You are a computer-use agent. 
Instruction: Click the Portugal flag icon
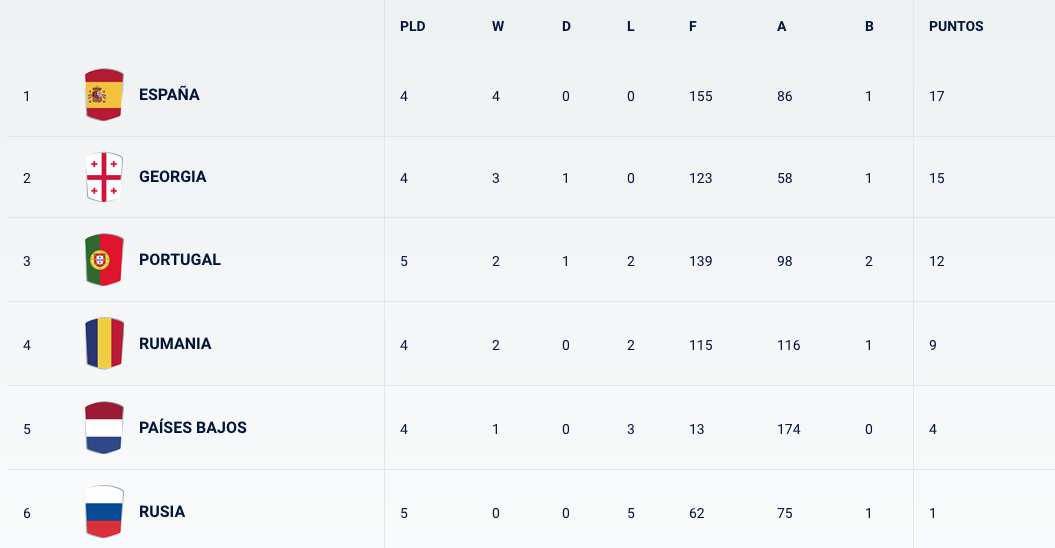tap(104, 260)
